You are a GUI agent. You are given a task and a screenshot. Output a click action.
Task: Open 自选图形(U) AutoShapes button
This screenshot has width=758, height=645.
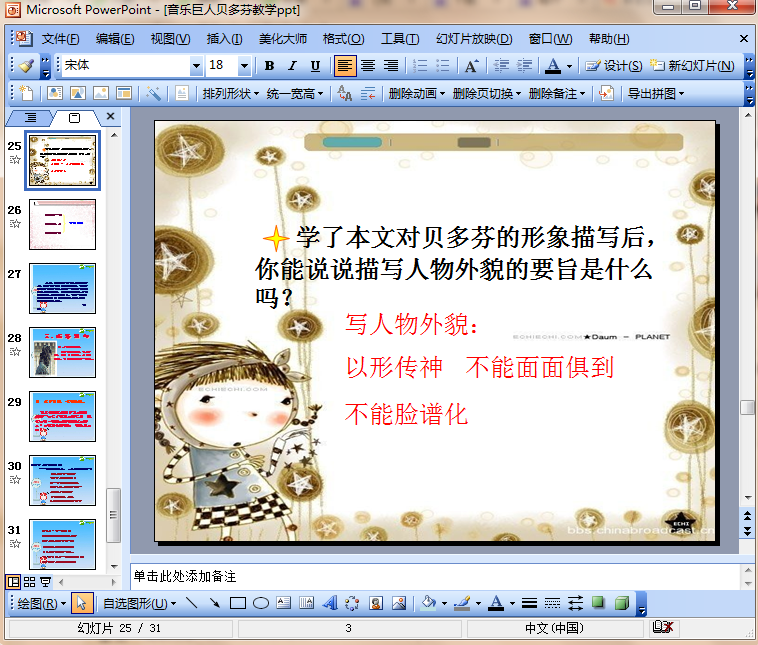[139, 603]
